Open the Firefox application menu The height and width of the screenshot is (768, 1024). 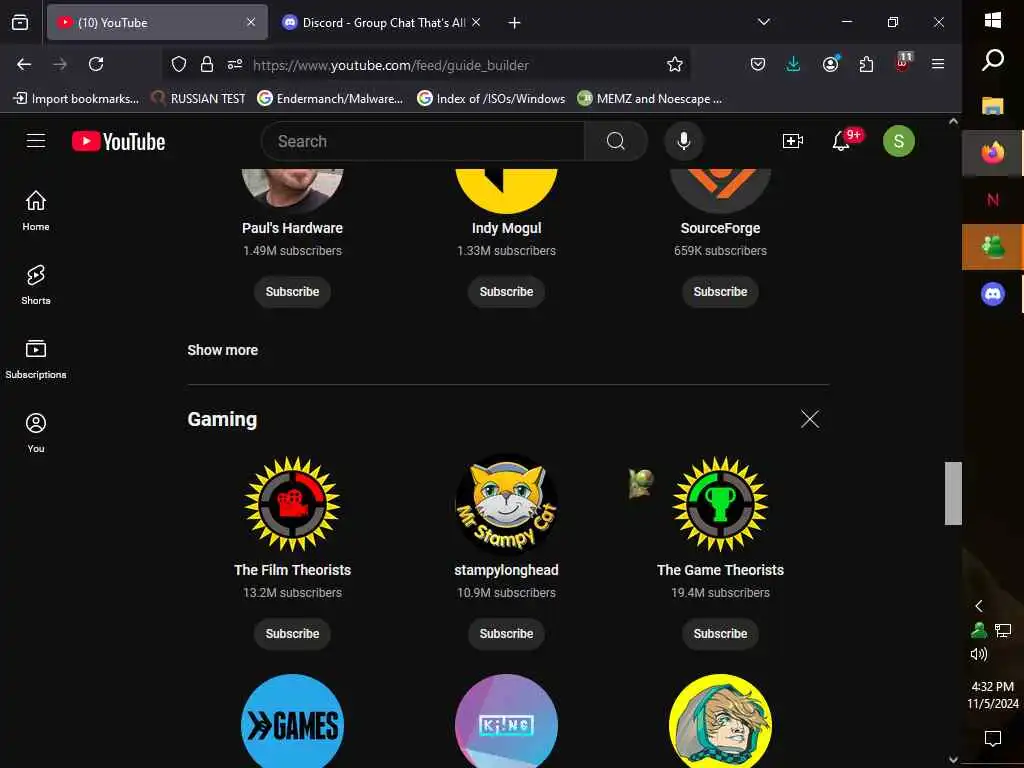click(x=938, y=64)
